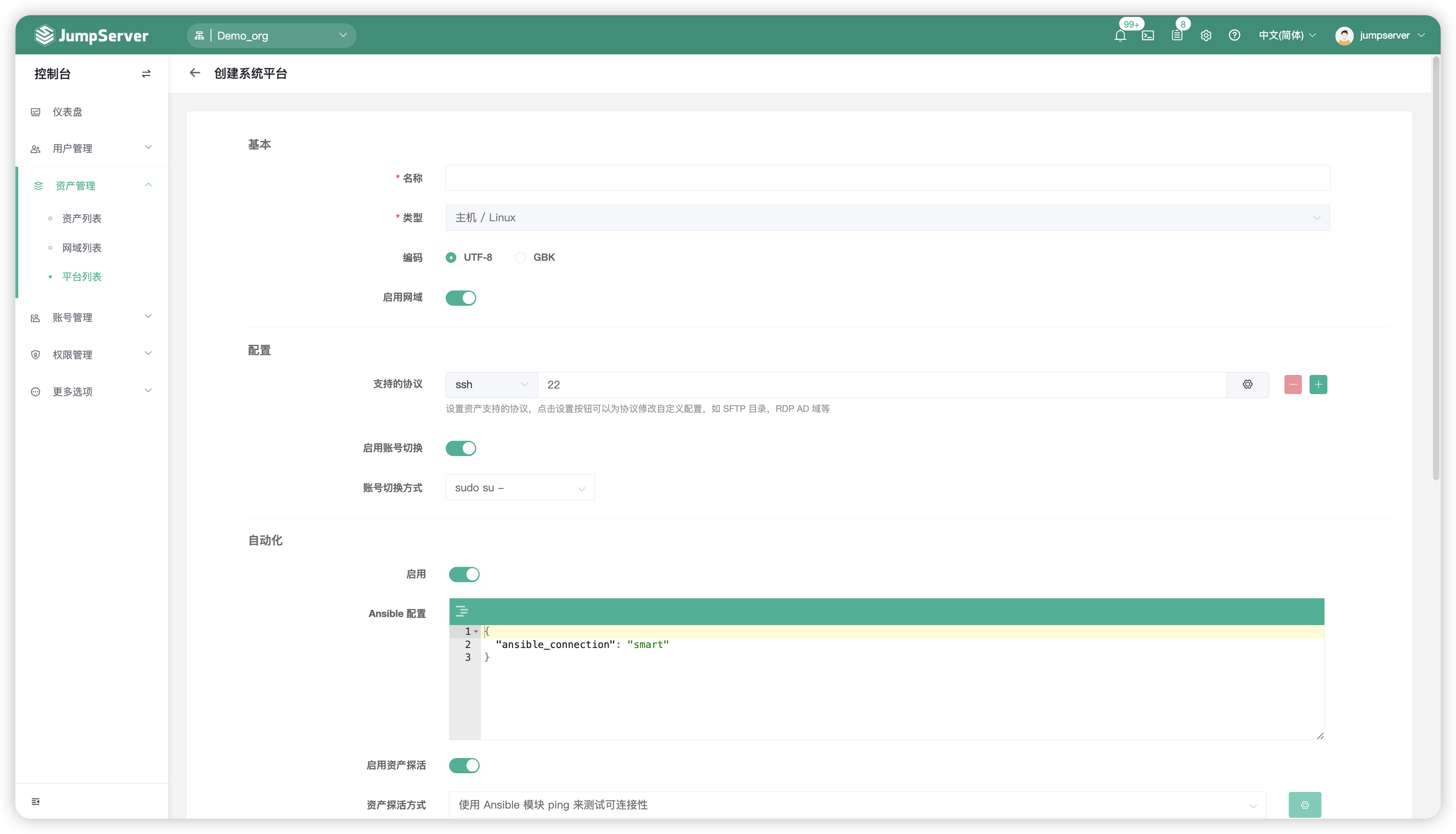This screenshot has height=834, width=1456.
Task: Open the 资产探活方式 dropdown
Action: pos(857,805)
